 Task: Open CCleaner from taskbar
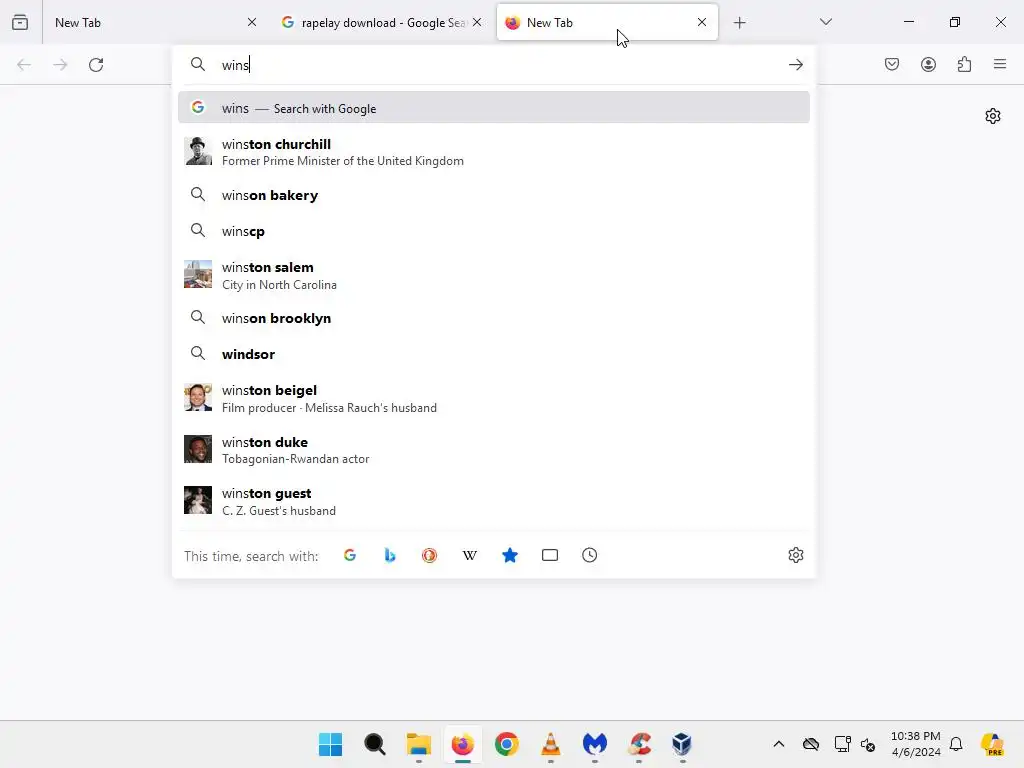[x=639, y=744]
